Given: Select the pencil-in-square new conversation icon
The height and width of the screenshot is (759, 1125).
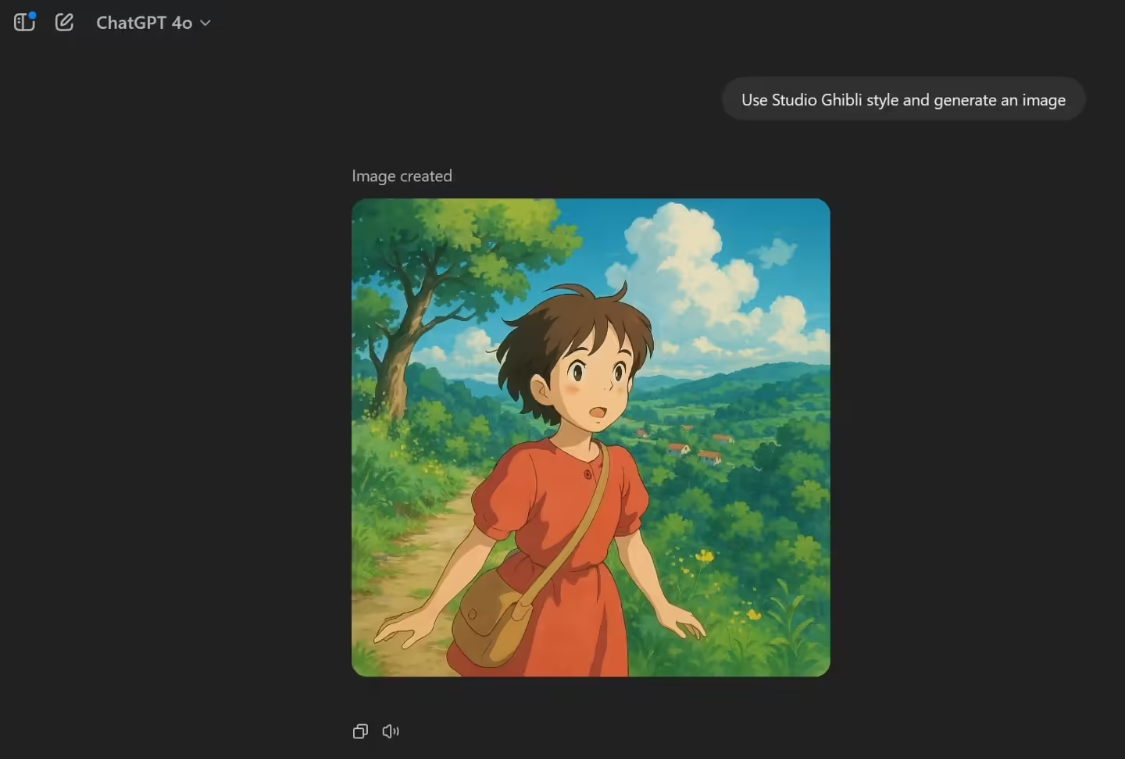Looking at the screenshot, I should pos(63,22).
